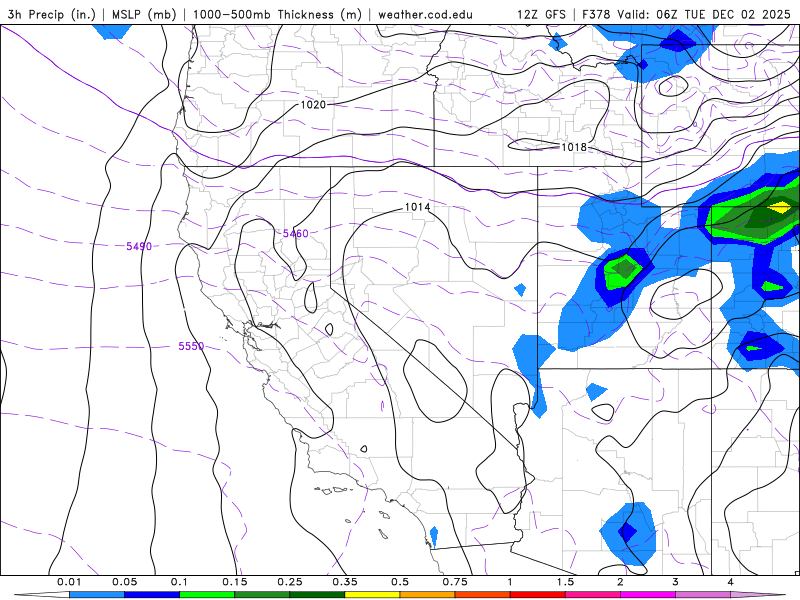Click the legend value 0.01
Viewport: 800px width, 600px height.
(69, 582)
